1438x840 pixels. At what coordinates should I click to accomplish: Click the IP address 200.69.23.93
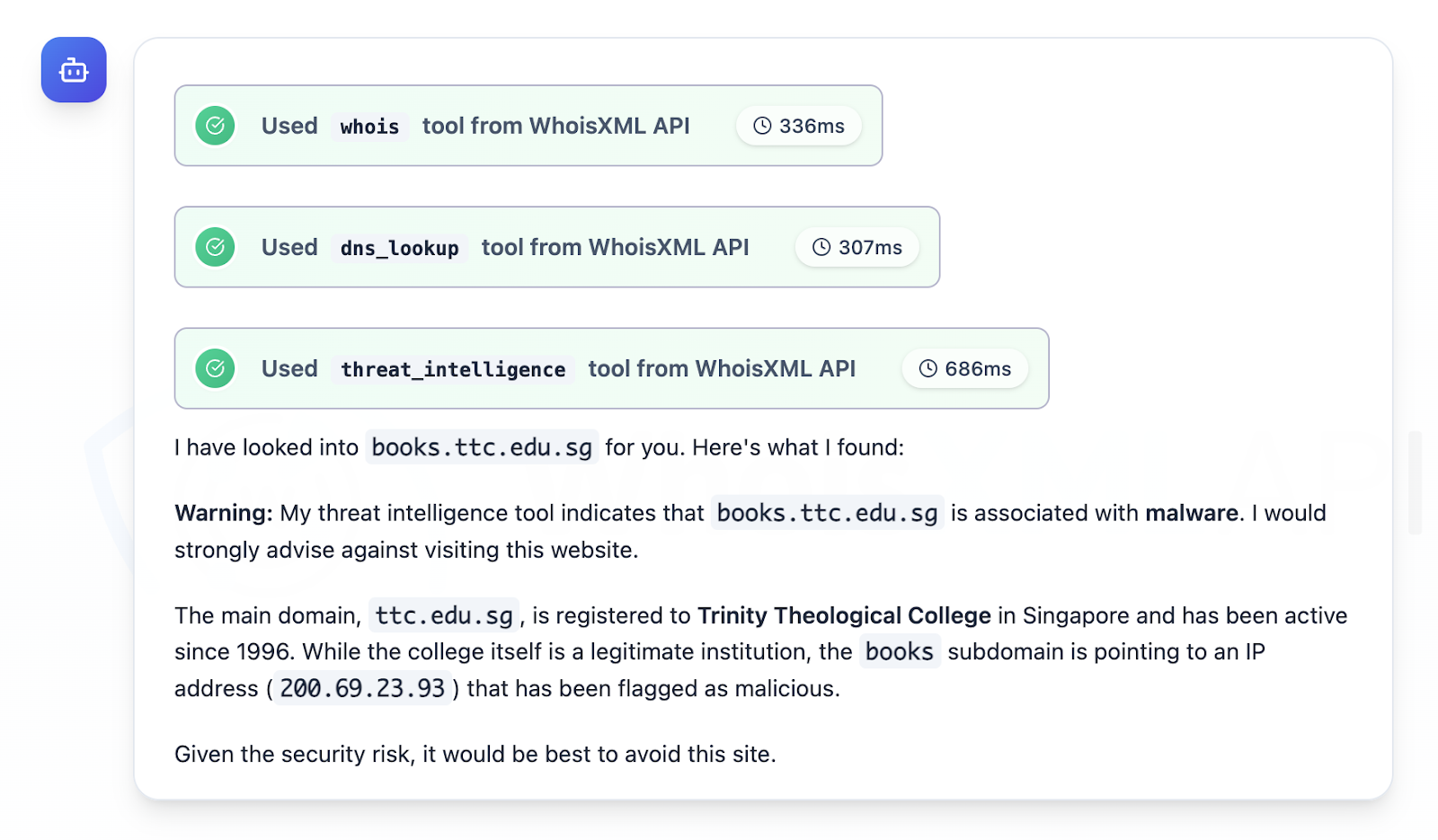pos(362,688)
